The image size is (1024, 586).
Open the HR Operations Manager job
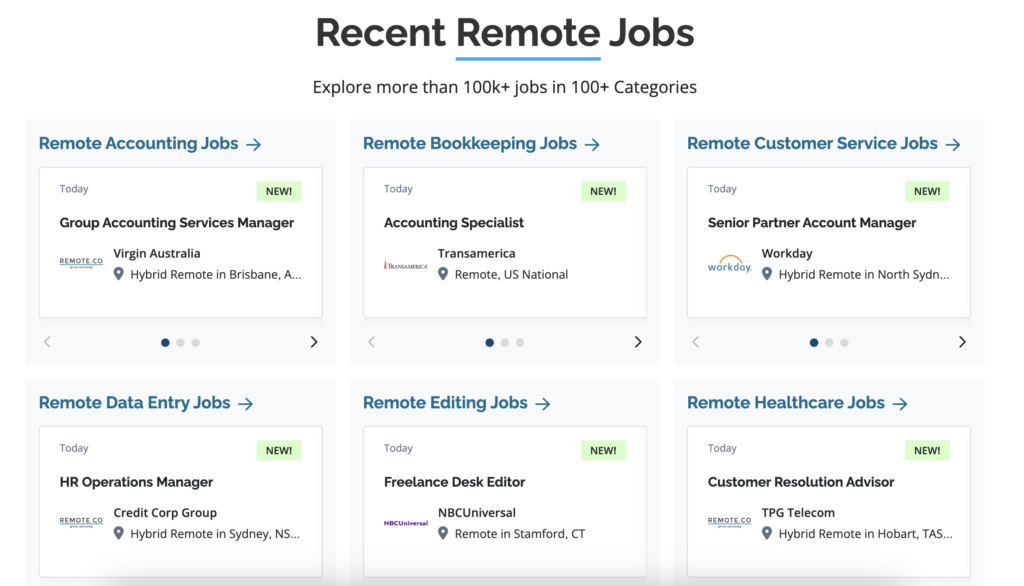pyautogui.click(x=136, y=482)
